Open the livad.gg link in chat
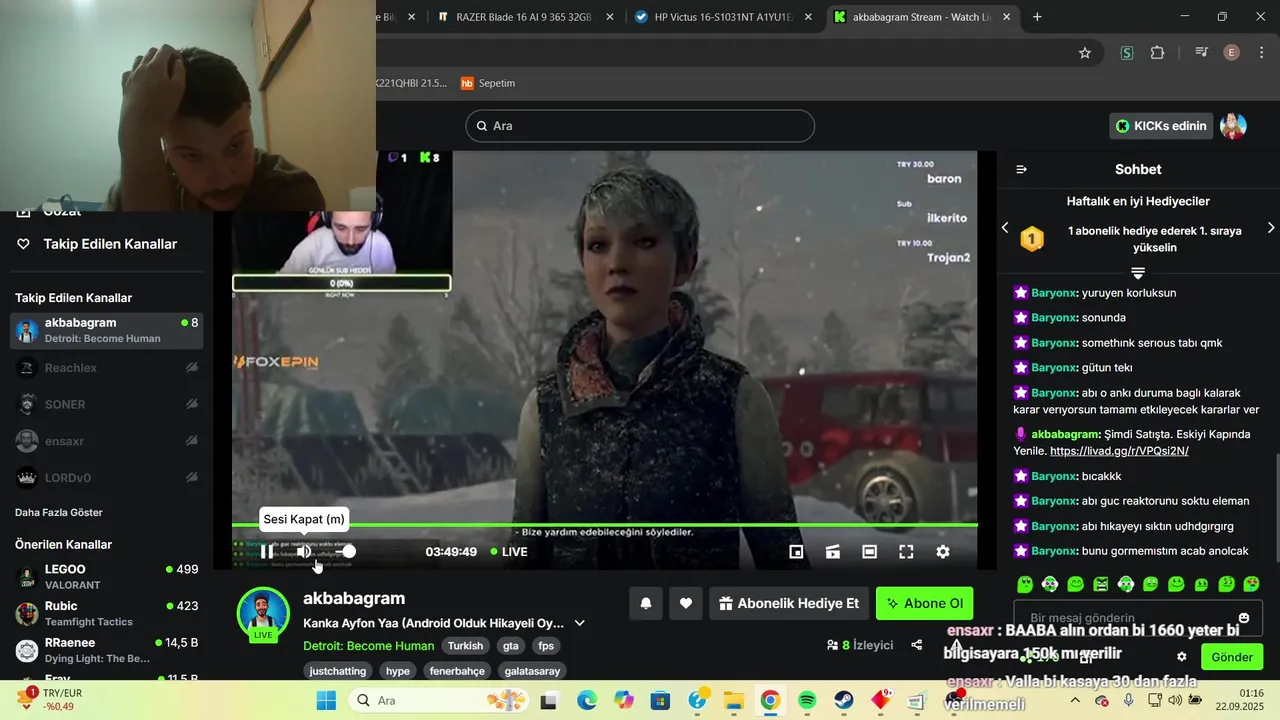This screenshot has height=720, width=1280. click(x=1119, y=451)
